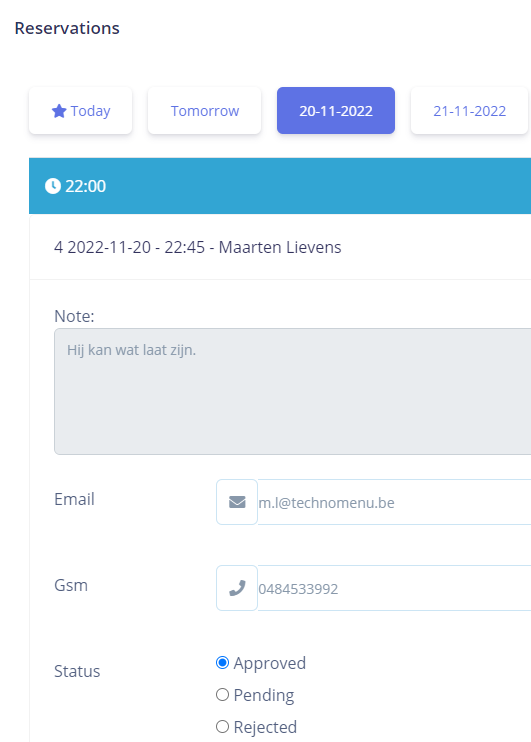Screen dimensions: 531x742
Task: Select the Approved status radio button
Action: [x=222, y=662]
